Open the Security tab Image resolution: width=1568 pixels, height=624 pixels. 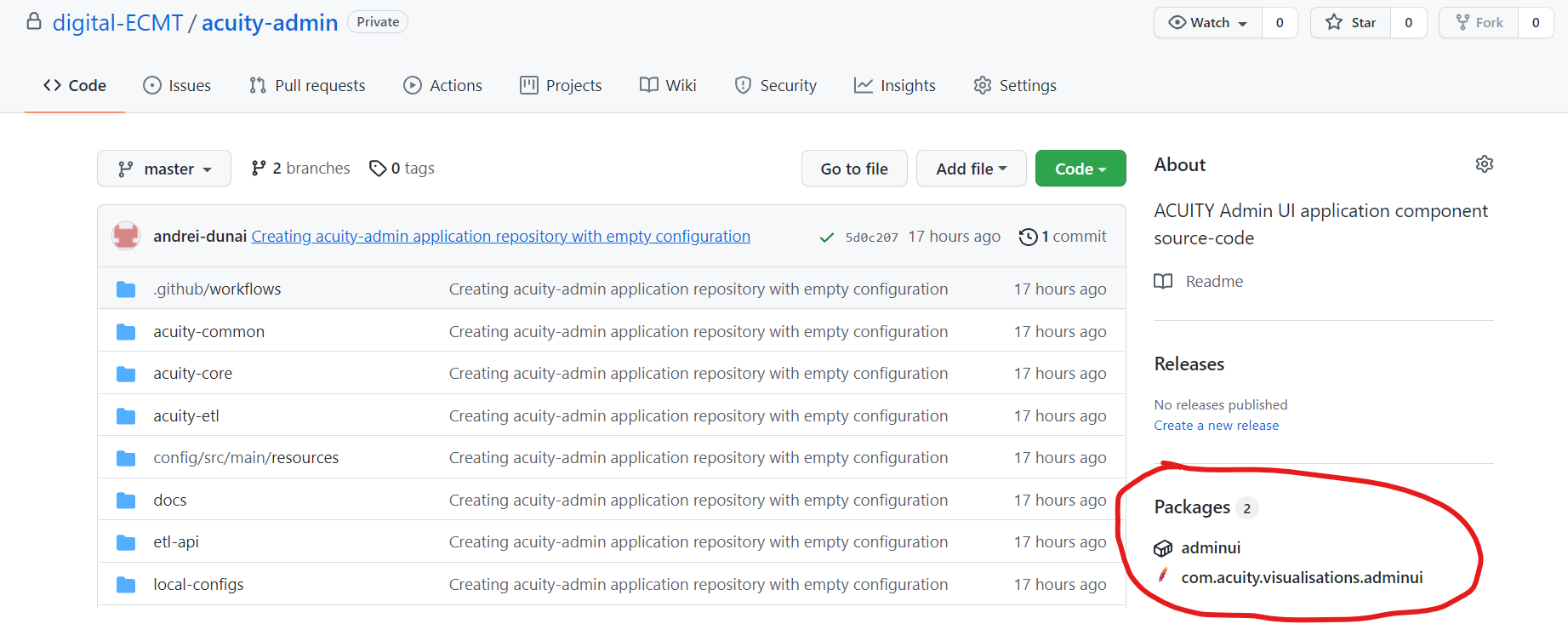coord(775,86)
